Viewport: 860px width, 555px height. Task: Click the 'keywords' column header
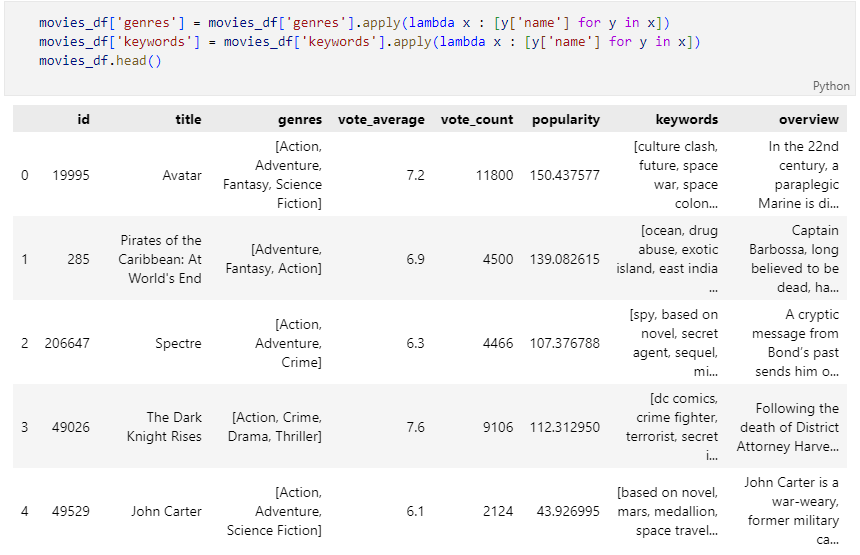[687, 120]
